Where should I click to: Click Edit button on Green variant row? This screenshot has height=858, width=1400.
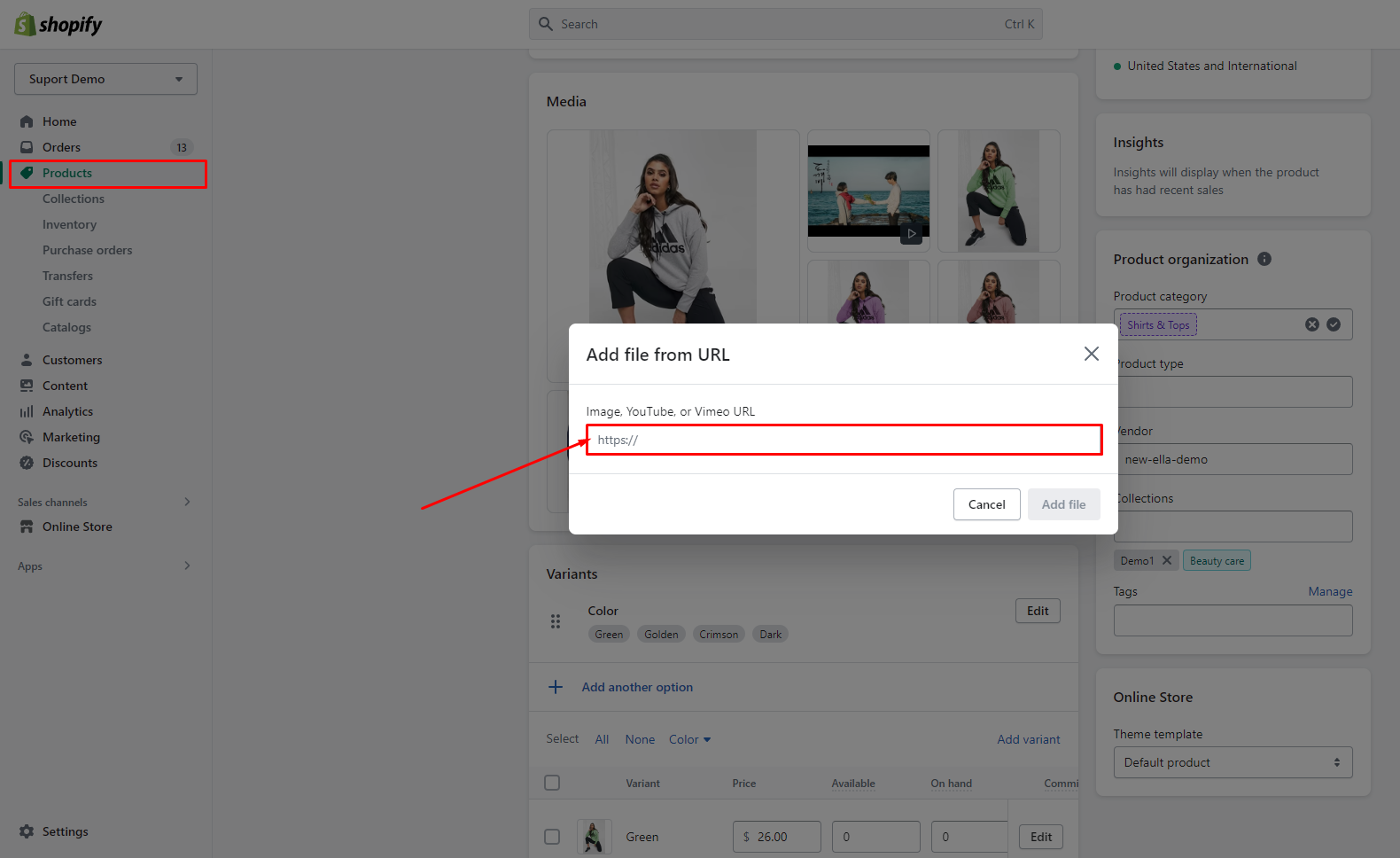tap(1041, 837)
